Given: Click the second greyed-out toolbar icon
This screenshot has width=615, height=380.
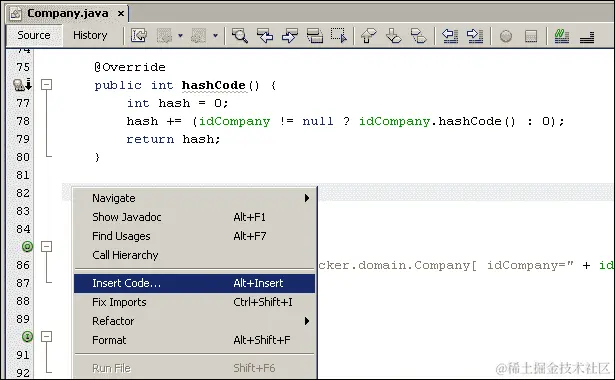Looking at the screenshot, I should coord(198,36).
